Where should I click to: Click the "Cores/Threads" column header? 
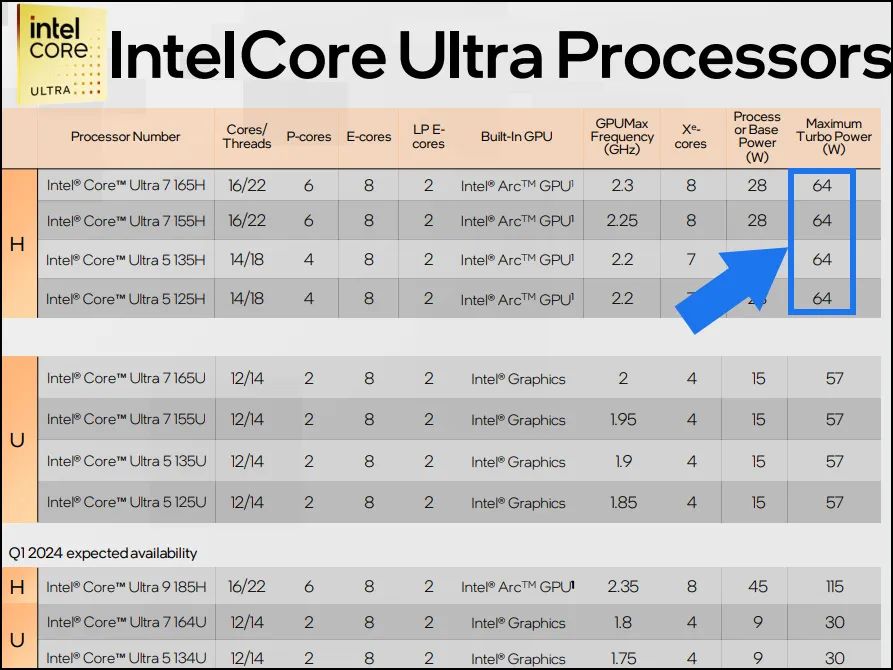[247, 137]
